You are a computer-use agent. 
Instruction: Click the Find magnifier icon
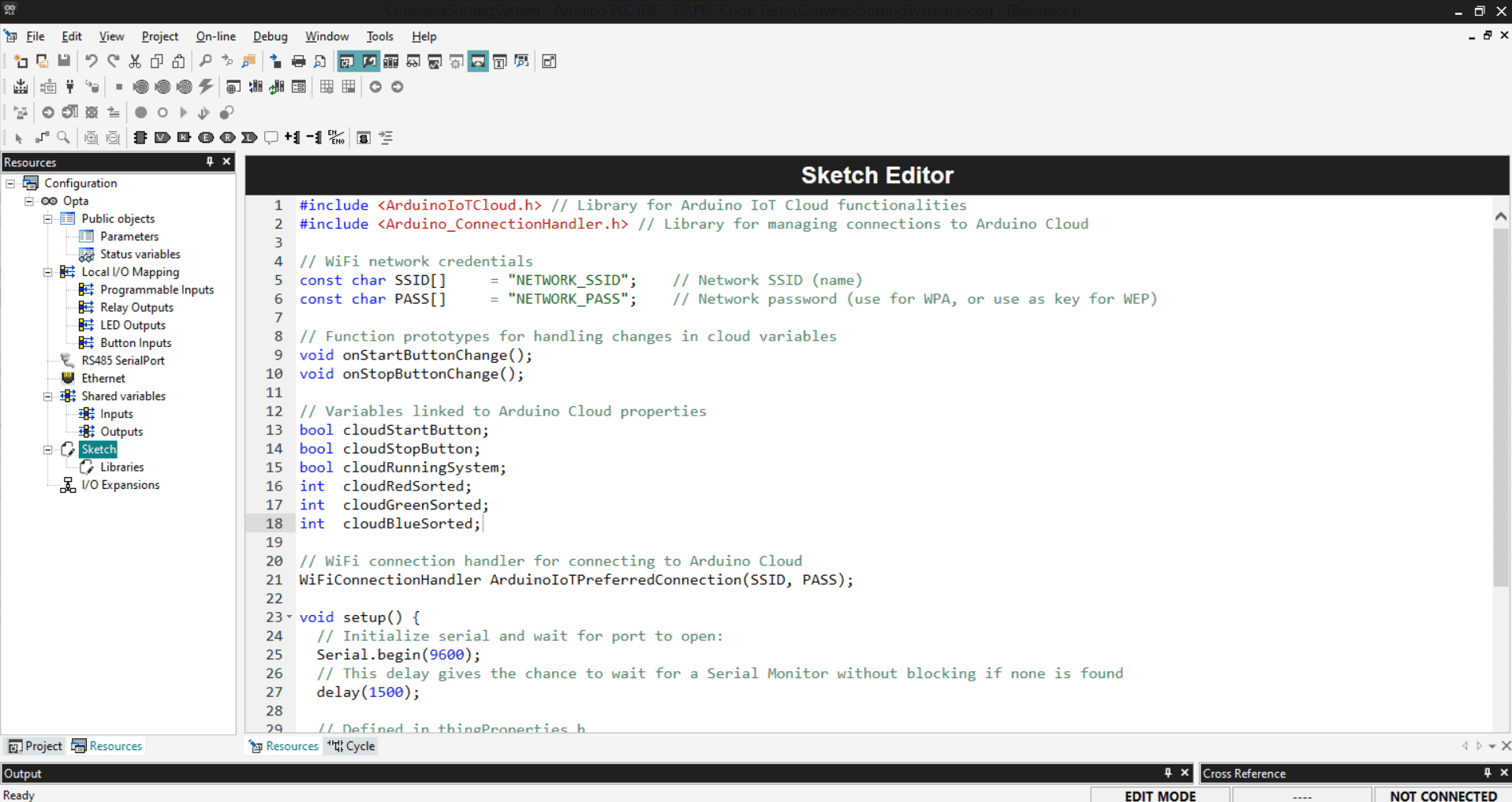click(x=205, y=62)
